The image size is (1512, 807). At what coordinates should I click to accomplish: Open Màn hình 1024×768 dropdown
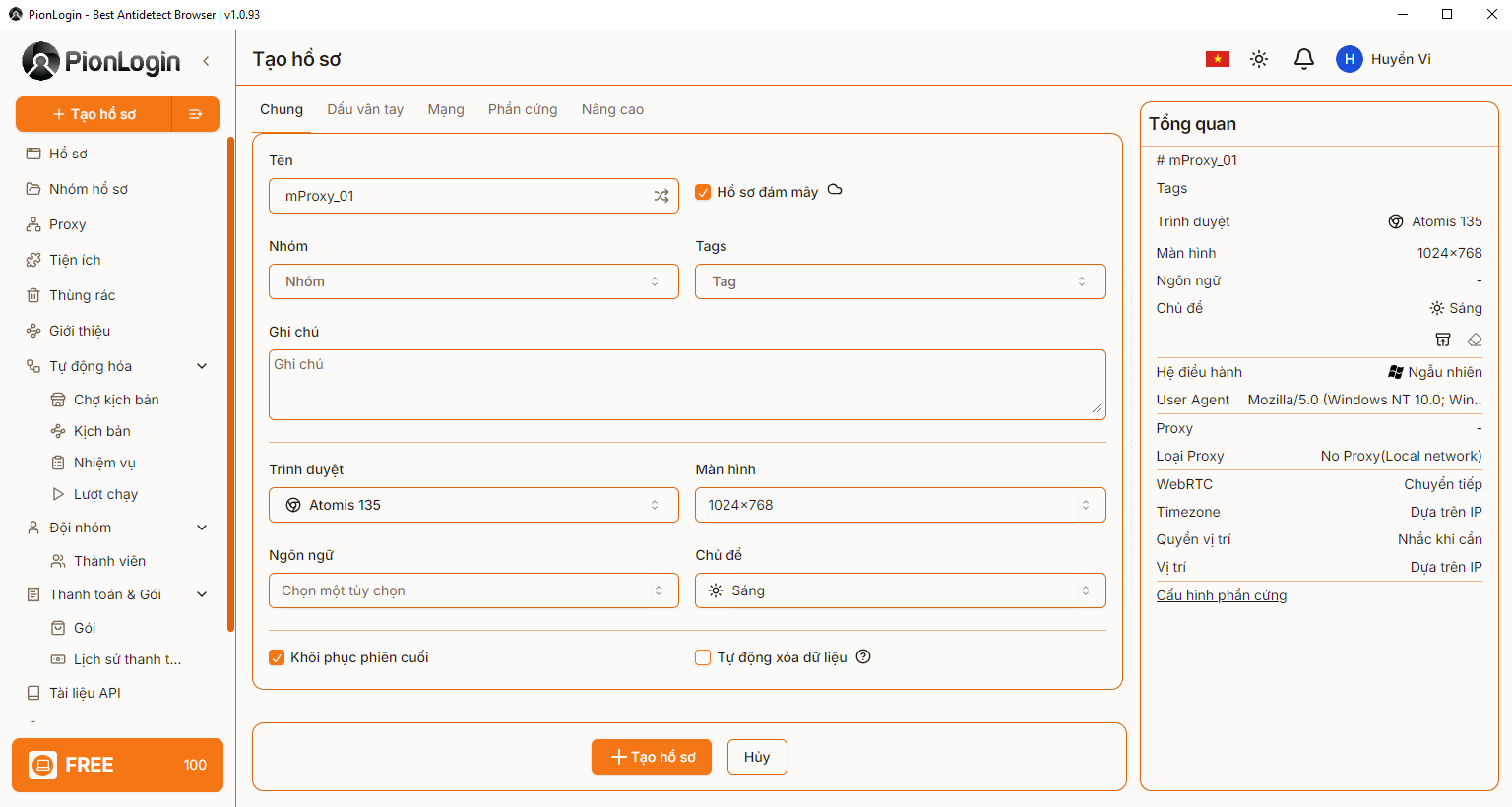pyautogui.click(x=901, y=505)
